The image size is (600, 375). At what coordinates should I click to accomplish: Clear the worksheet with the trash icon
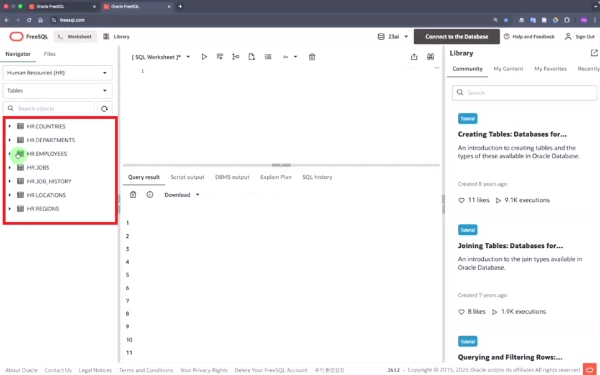(x=312, y=57)
